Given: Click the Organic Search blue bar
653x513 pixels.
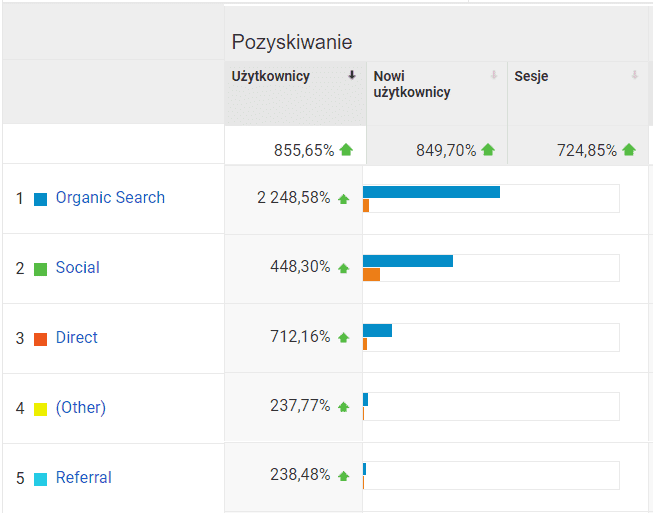Looking at the screenshot, I should click(431, 192).
